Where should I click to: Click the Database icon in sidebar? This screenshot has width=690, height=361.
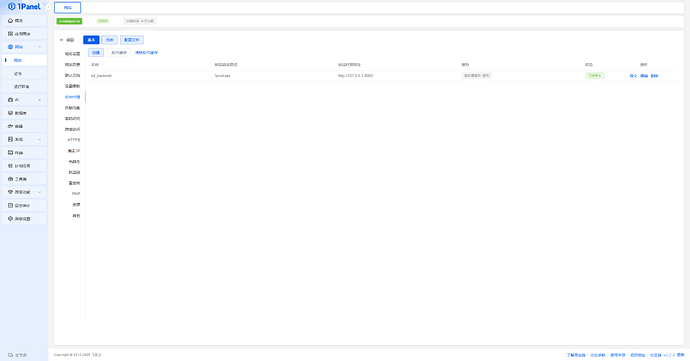[11, 113]
